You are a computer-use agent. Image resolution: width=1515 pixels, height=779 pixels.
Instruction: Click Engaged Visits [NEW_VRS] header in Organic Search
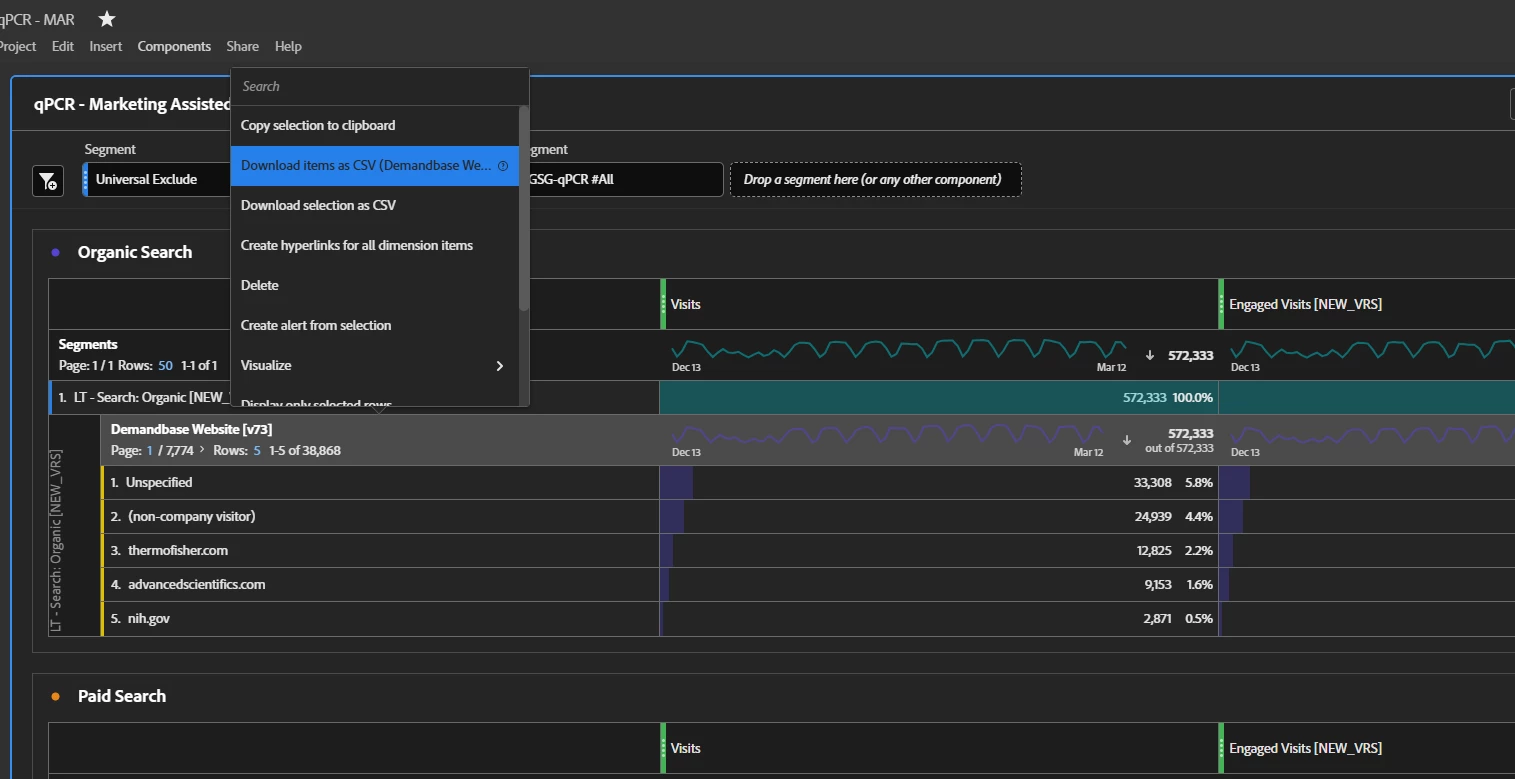click(x=1305, y=304)
